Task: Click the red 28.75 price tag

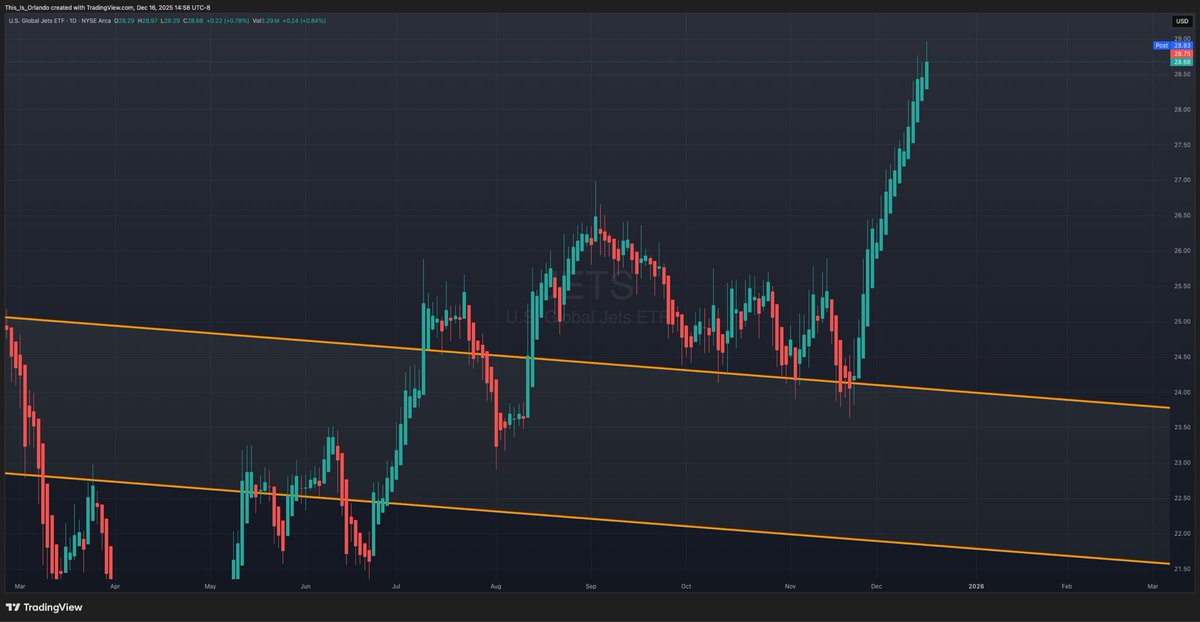Action: (x=1181, y=53)
